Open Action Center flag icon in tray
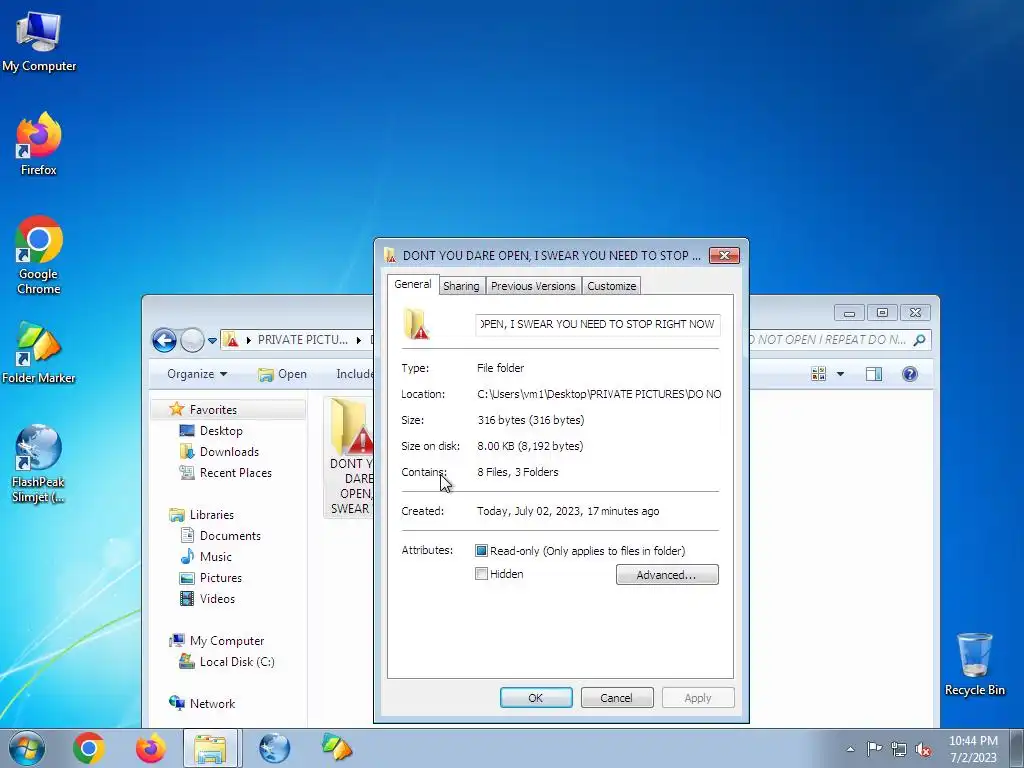This screenshot has width=1024, height=768. (874, 749)
